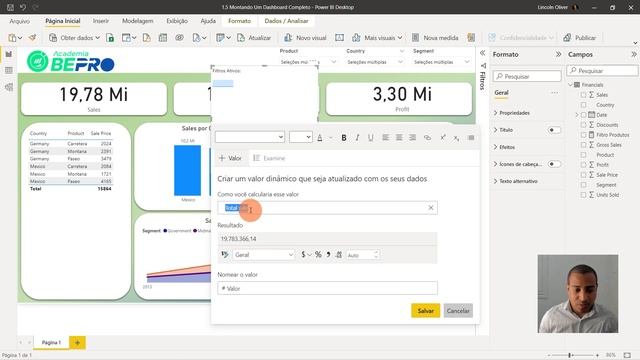Check the Country field checkbox
This screenshot has width=640, height=360.
[583, 105]
